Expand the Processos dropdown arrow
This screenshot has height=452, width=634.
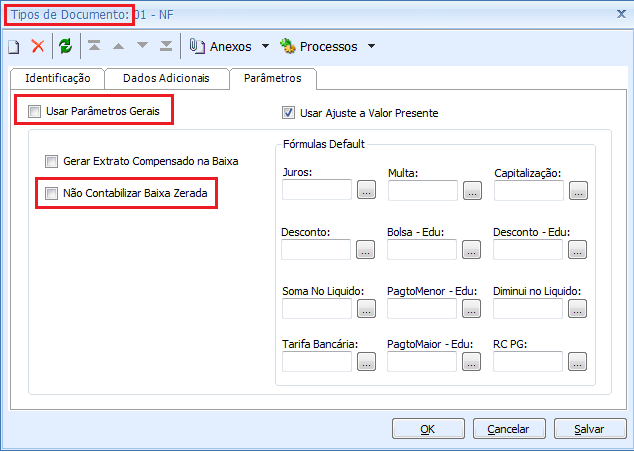(371, 46)
